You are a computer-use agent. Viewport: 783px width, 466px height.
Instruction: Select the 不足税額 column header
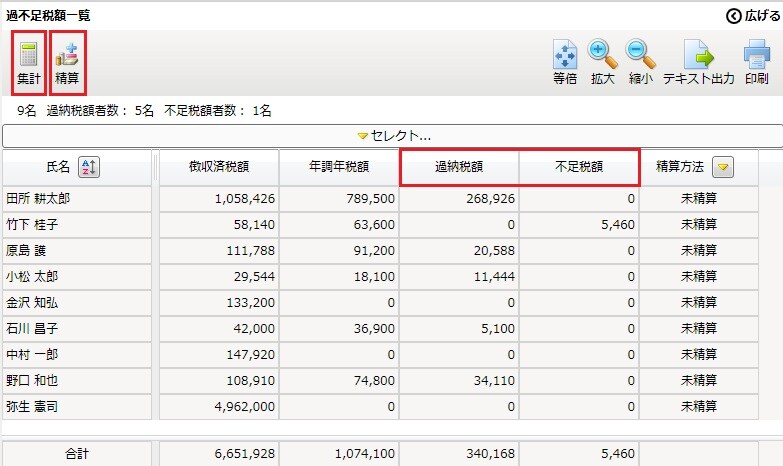click(x=579, y=167)
